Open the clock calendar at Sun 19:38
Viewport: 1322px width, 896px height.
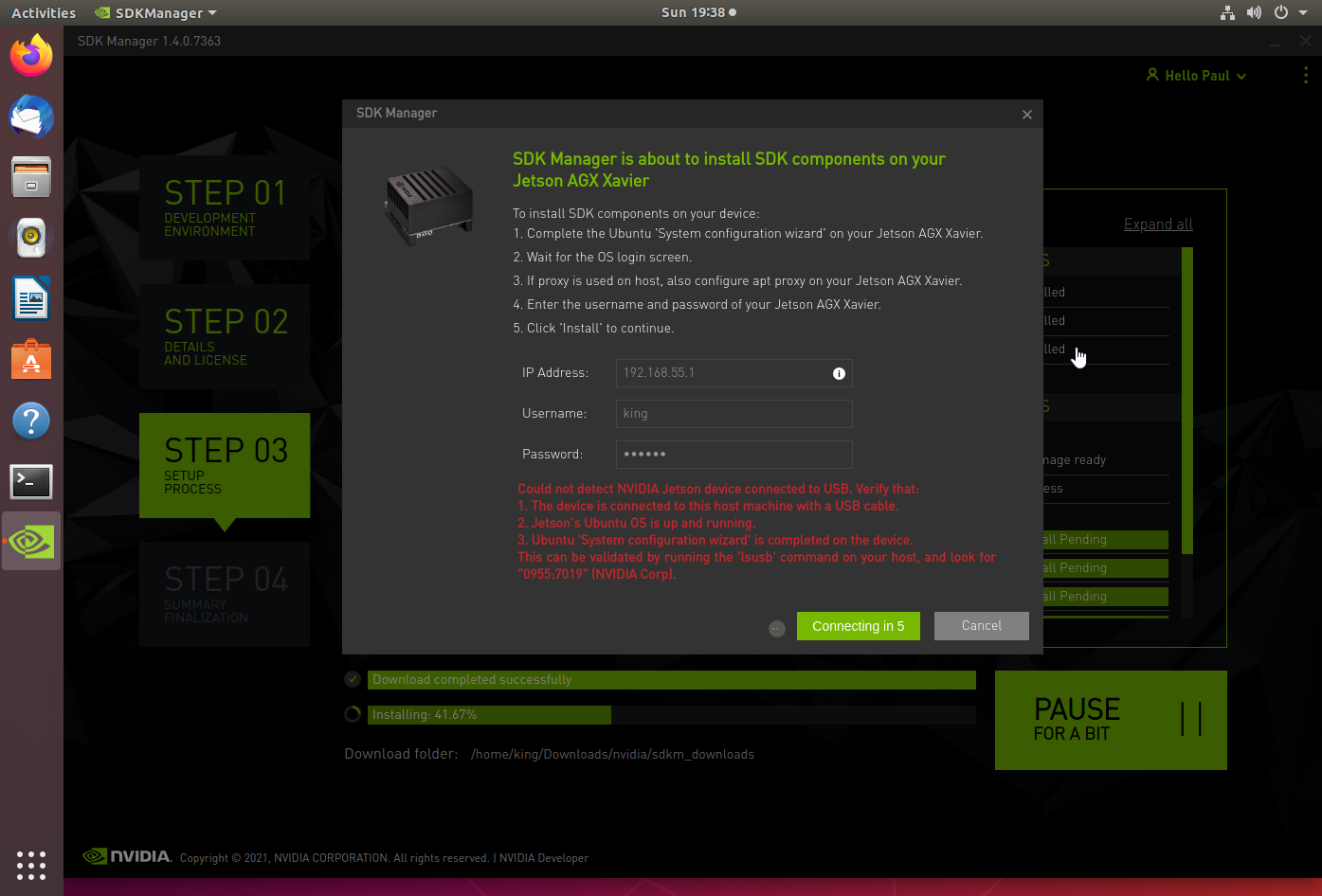point(698,12)
